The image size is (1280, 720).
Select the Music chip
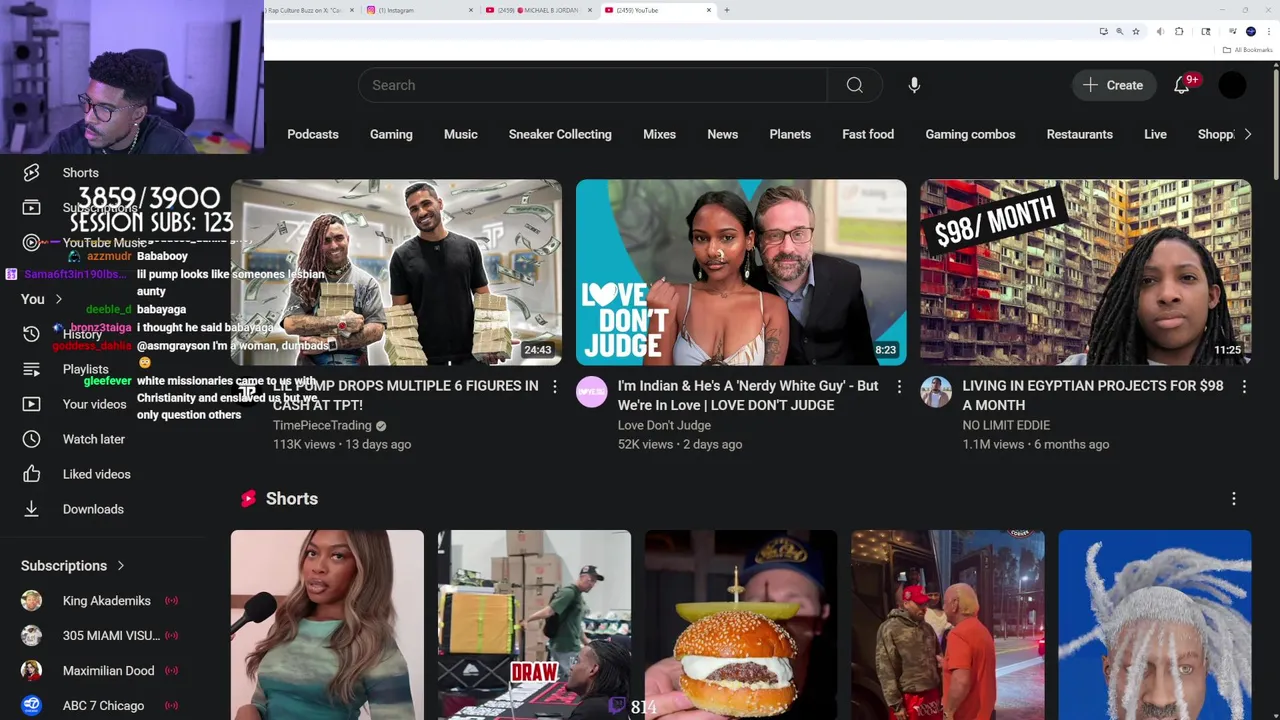click(x=461, y=134)
